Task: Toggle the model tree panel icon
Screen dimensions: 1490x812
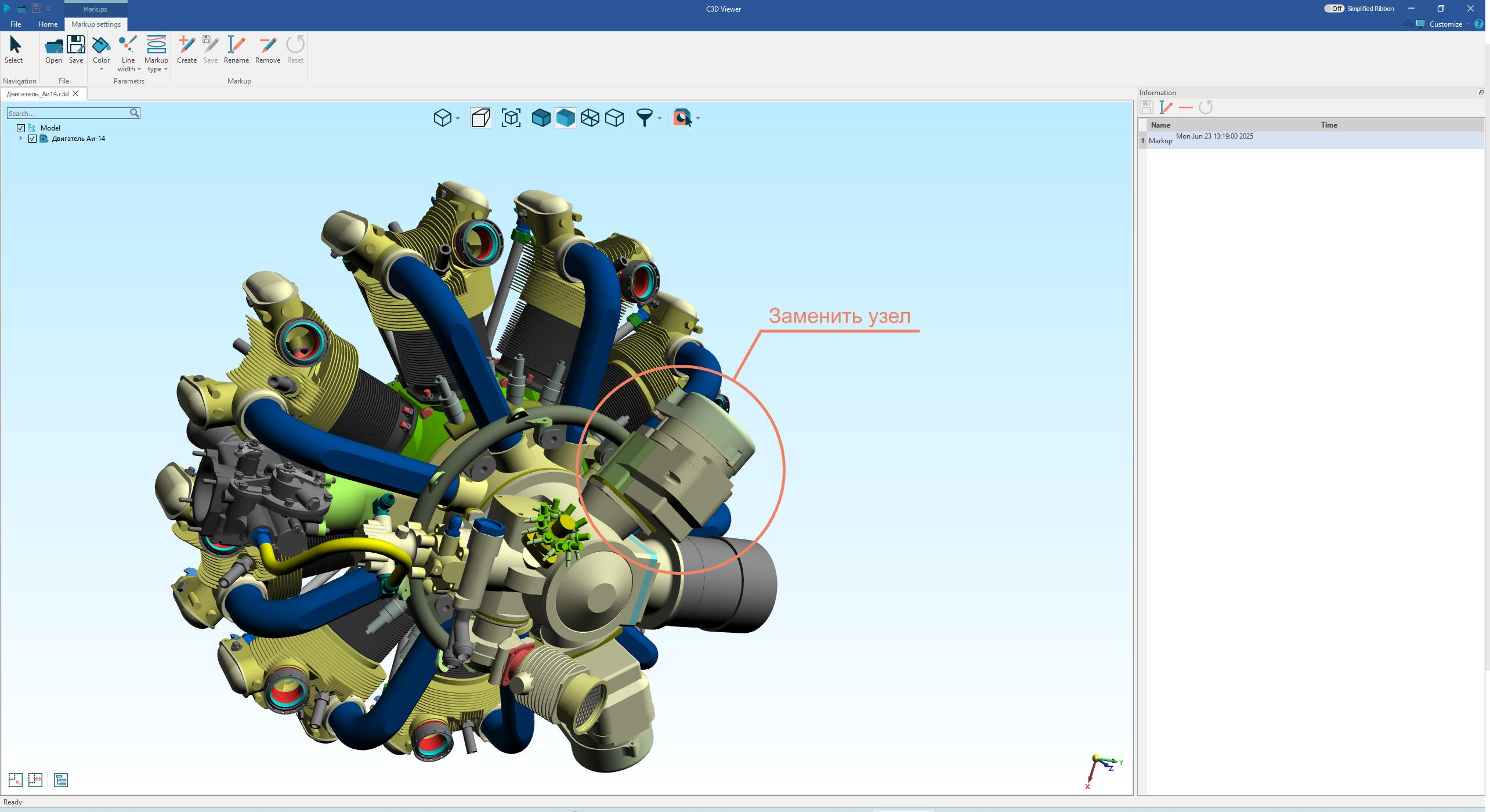Action: 61,780
